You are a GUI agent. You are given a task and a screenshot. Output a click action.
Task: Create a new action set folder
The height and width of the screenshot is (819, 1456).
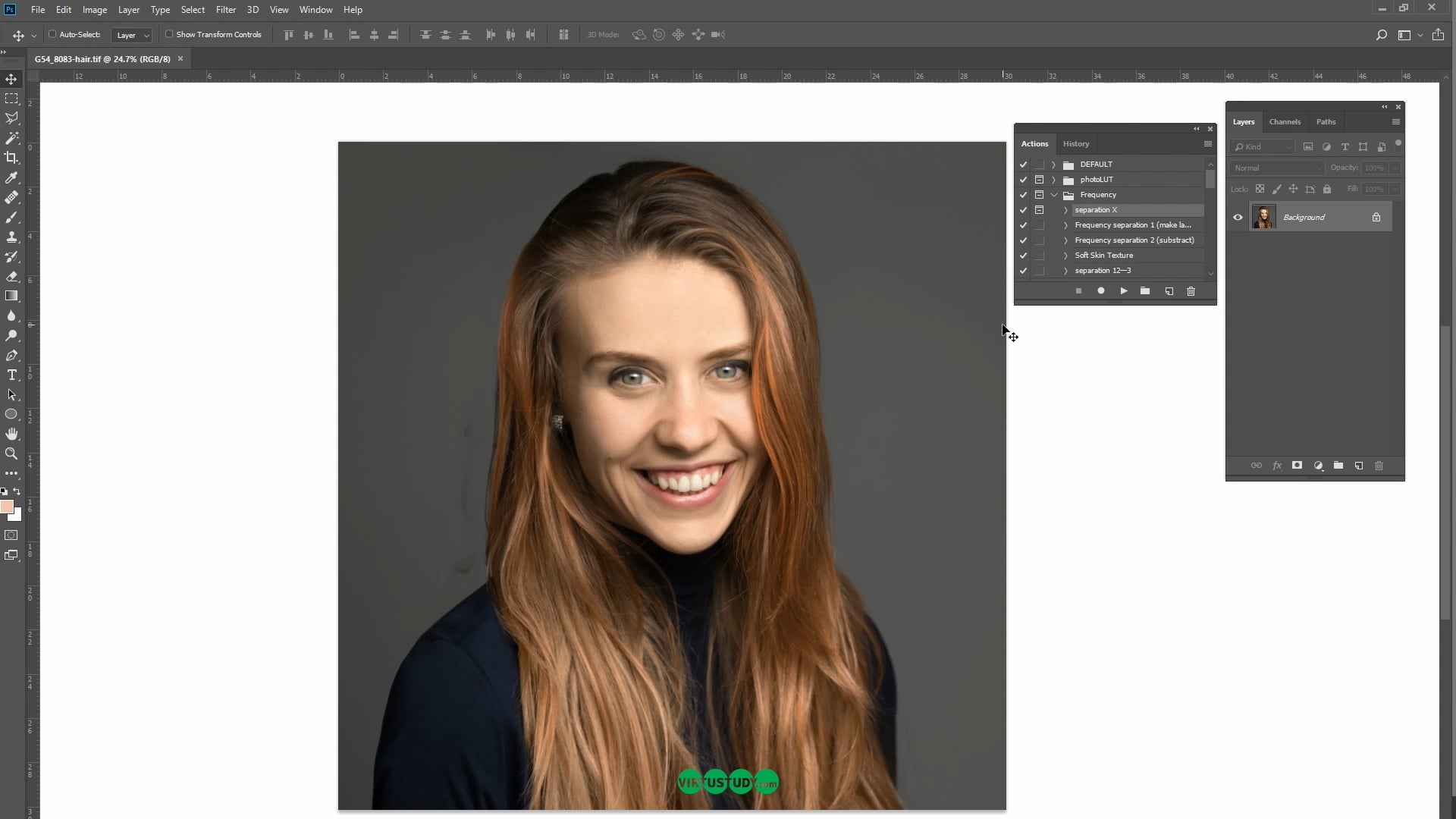point(1145,291)
